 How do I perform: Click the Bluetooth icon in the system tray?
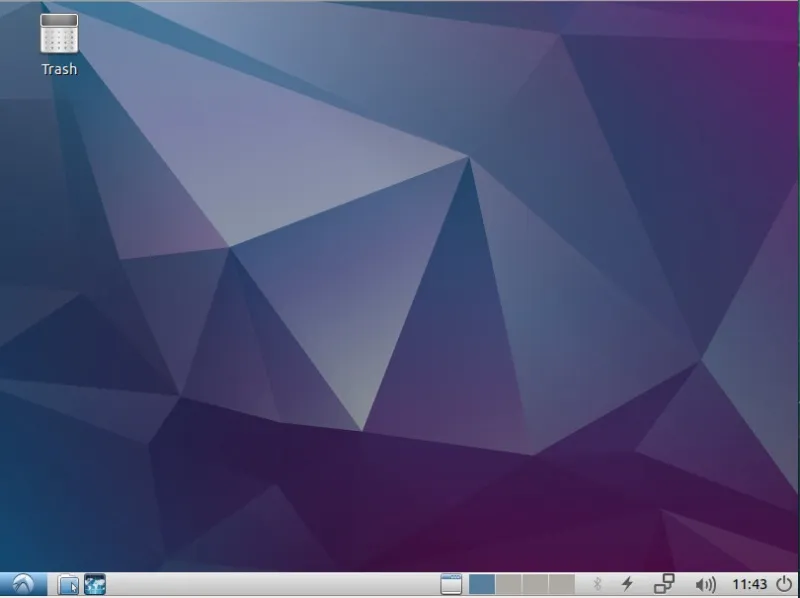(x=596, y=583)
